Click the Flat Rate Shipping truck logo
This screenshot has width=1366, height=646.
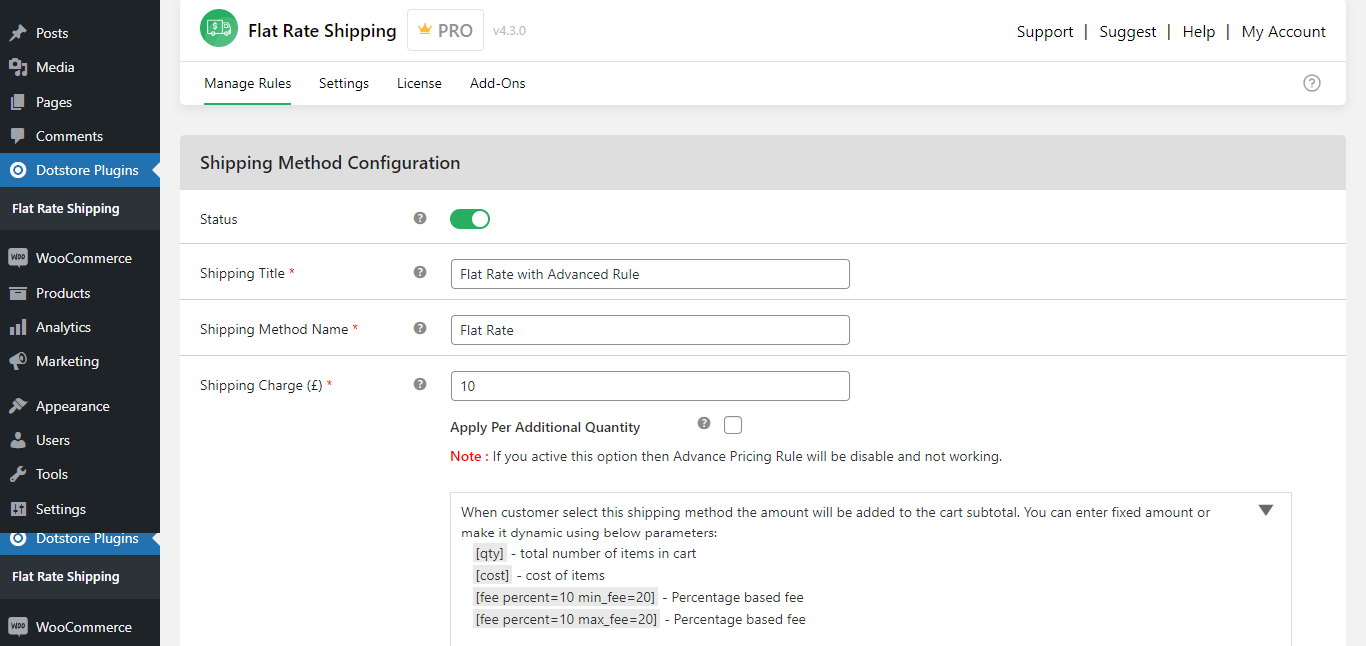point(218,29)
